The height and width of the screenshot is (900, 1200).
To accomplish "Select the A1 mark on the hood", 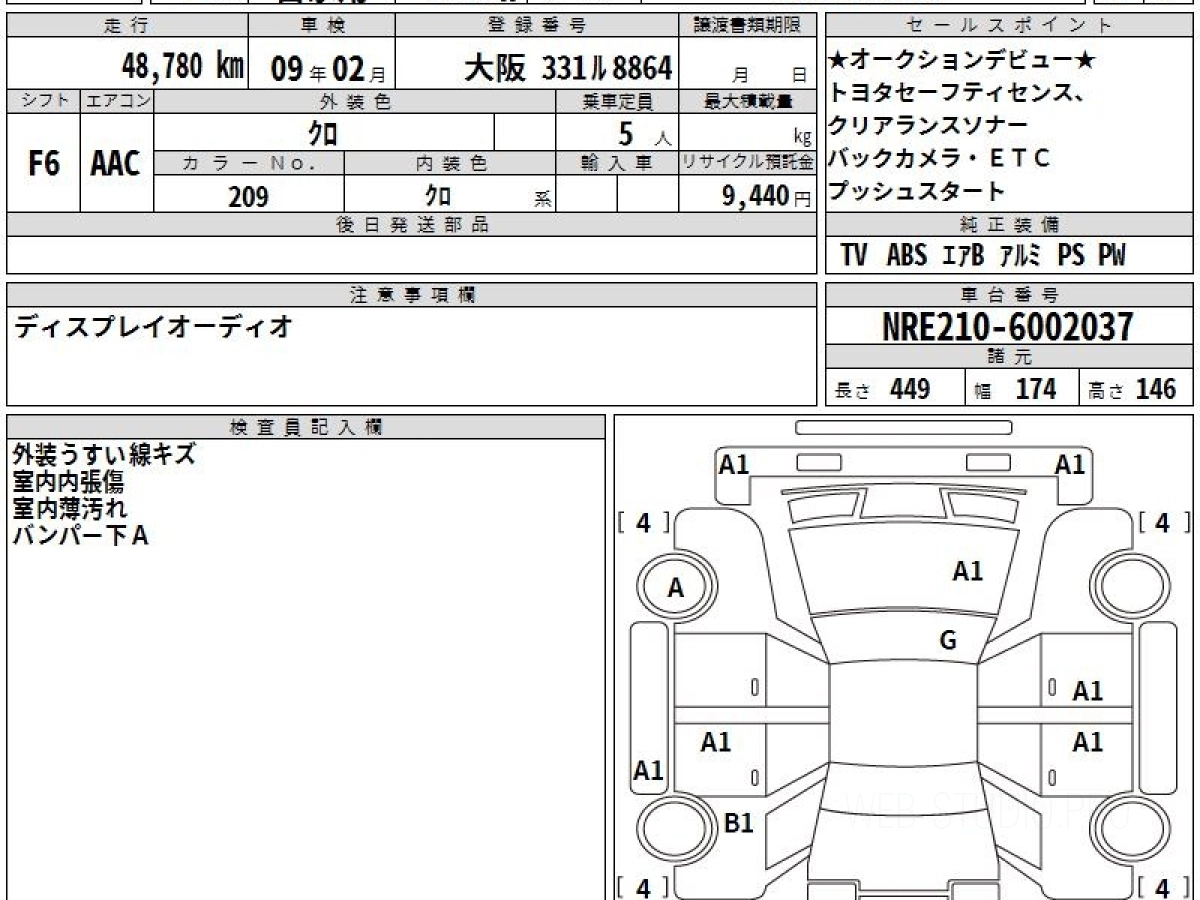I will coord(967,571).
